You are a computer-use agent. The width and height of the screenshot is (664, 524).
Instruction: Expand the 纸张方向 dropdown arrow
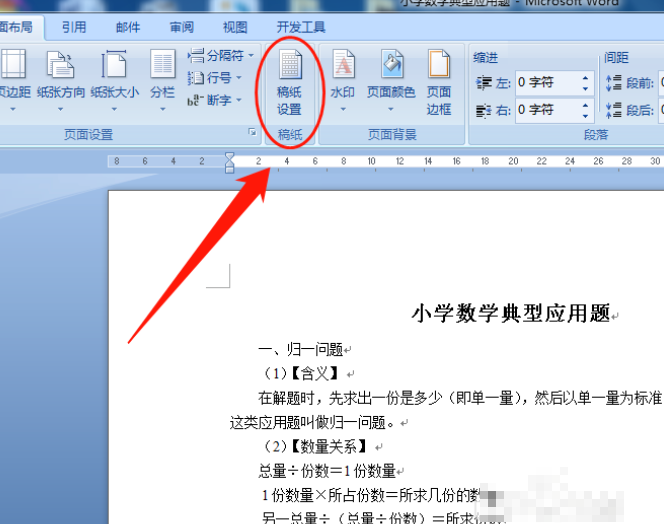pyautogui.click(x=61, y=109)
